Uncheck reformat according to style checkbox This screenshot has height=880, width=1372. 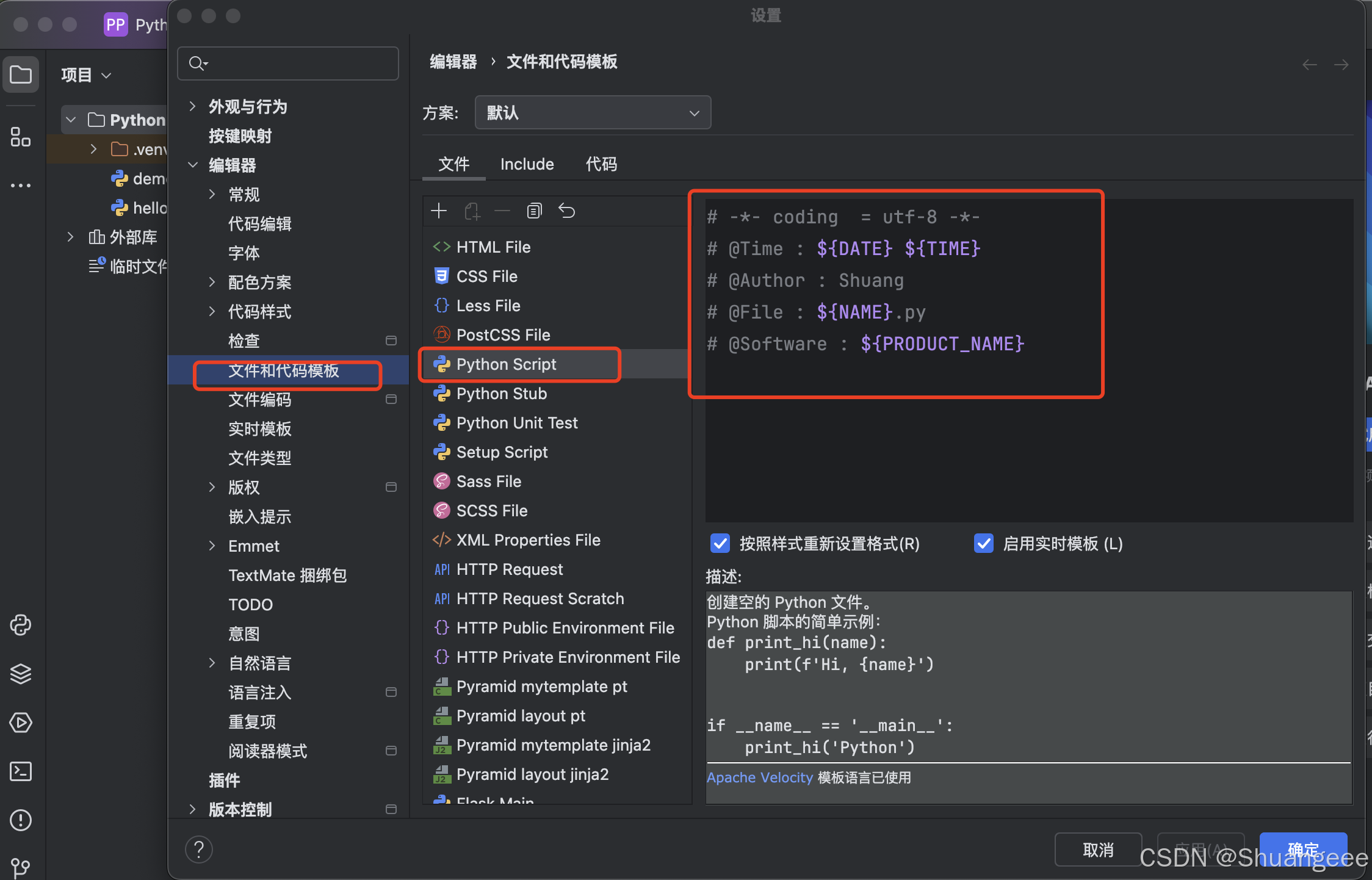(720, 543)
